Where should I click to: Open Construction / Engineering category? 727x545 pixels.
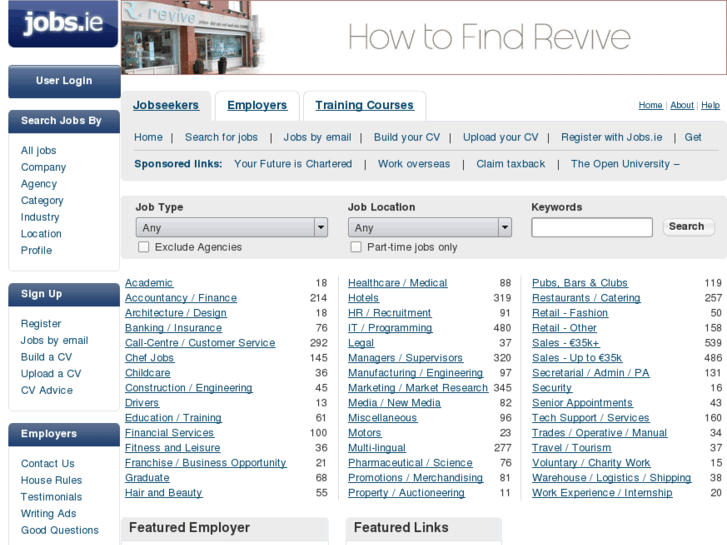click(189, 388)
